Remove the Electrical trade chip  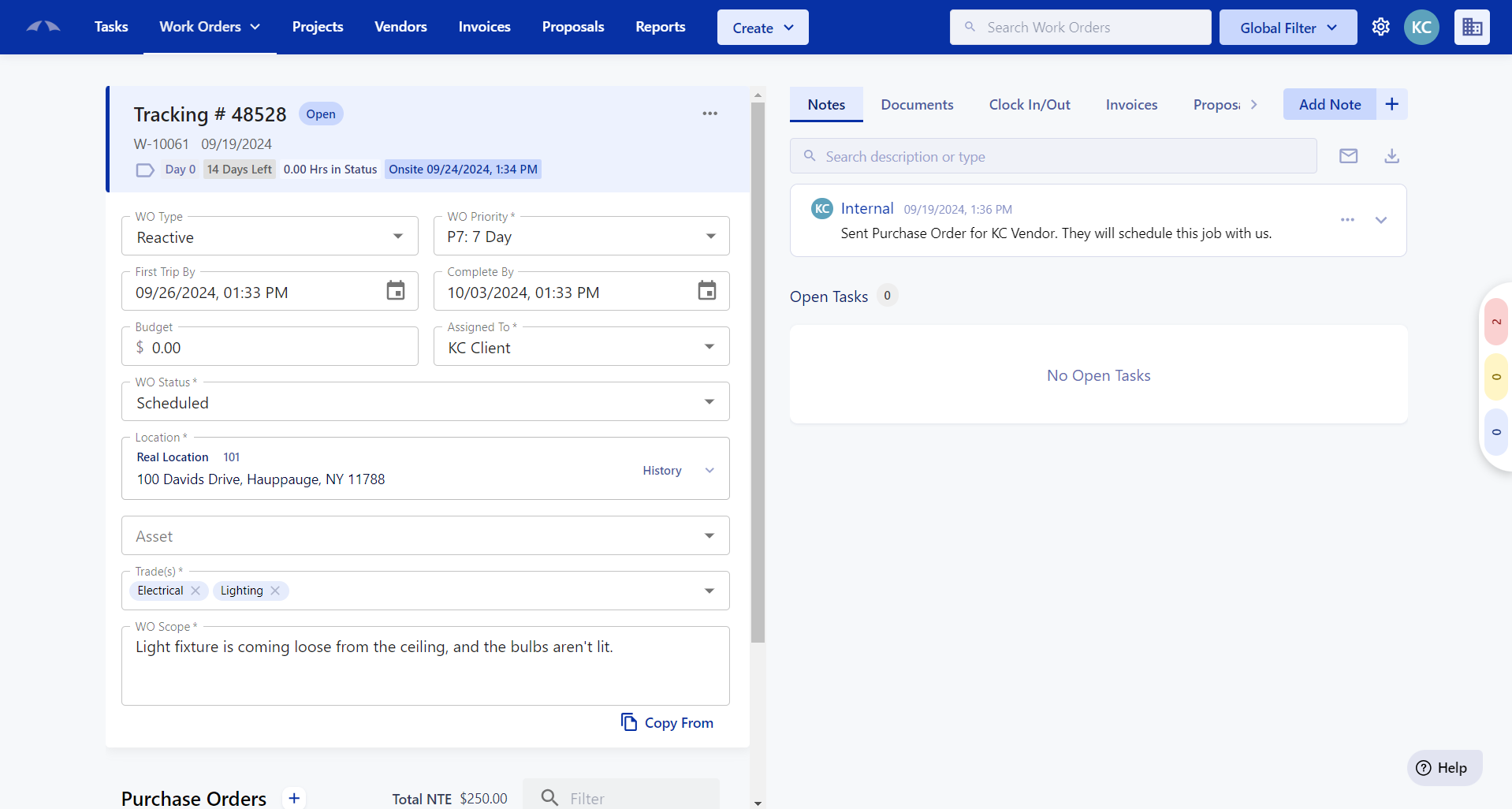coord(196,591)
